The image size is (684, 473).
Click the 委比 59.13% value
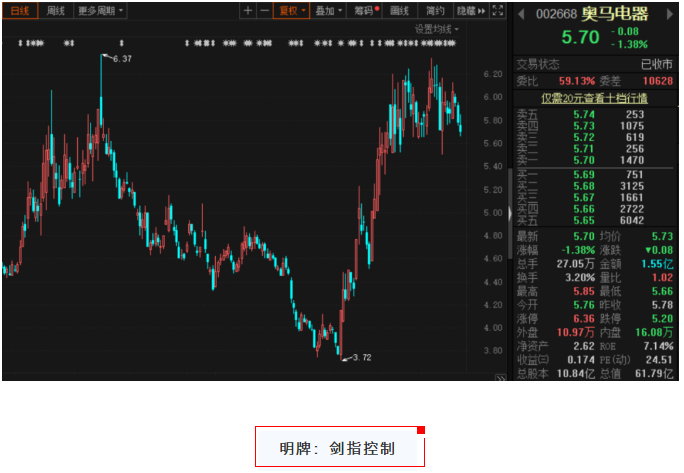pyautogui.click(x=577, y=81)
